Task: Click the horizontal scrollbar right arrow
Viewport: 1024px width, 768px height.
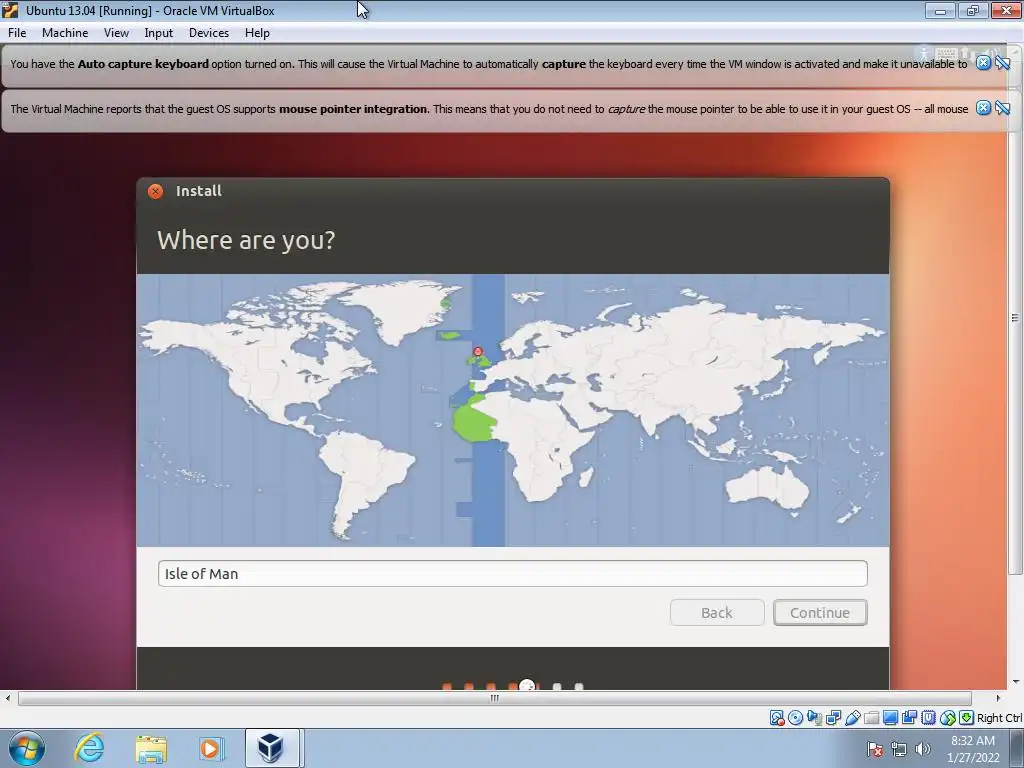Action: coord(998,698)
